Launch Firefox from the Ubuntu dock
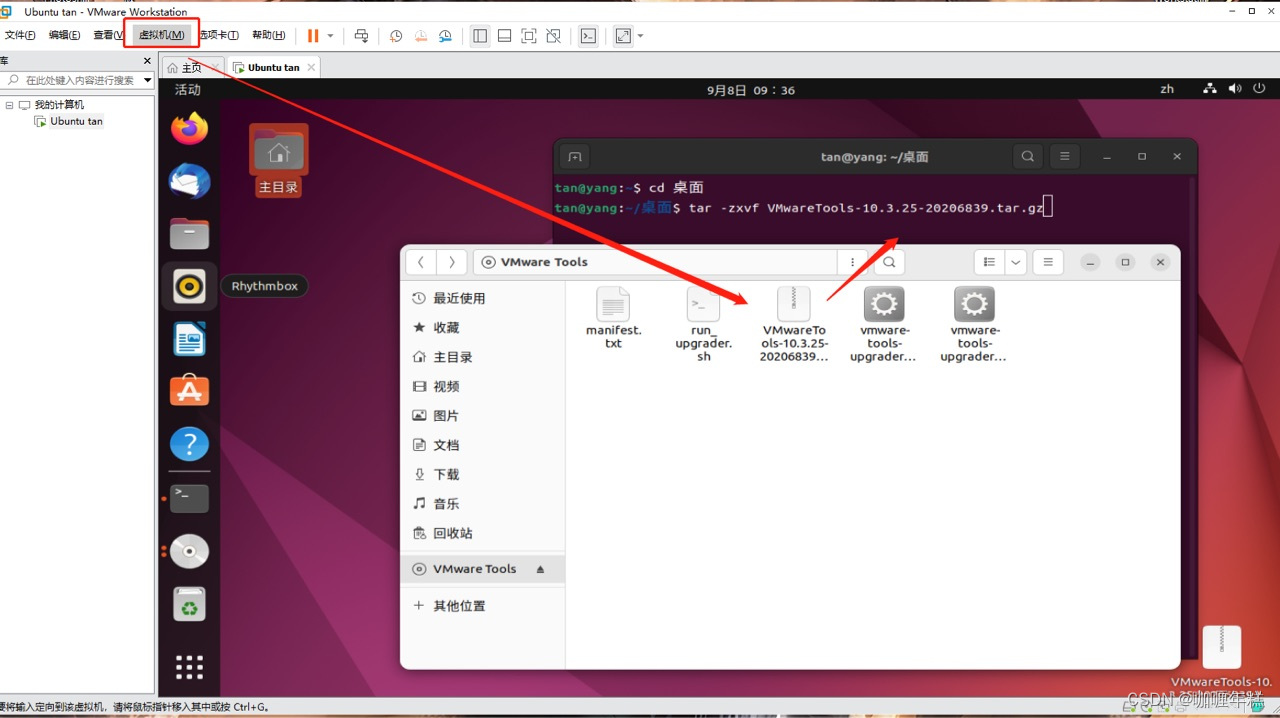The height and width of the screenshot is (718, 1280). [x=189, y=128]
